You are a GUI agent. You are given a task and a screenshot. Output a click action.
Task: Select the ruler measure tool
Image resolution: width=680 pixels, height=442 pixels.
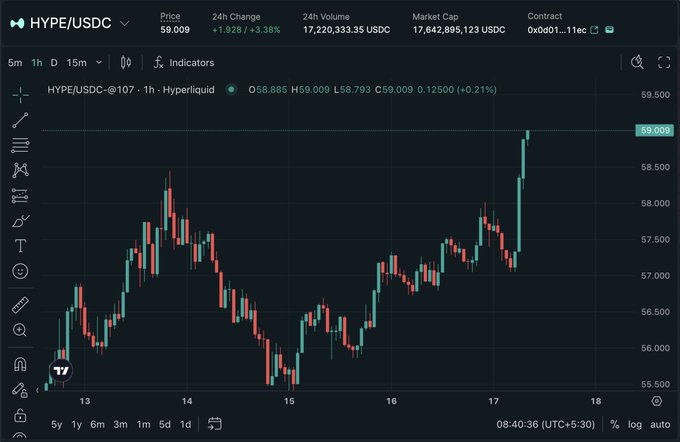click(x=20, y=305)
